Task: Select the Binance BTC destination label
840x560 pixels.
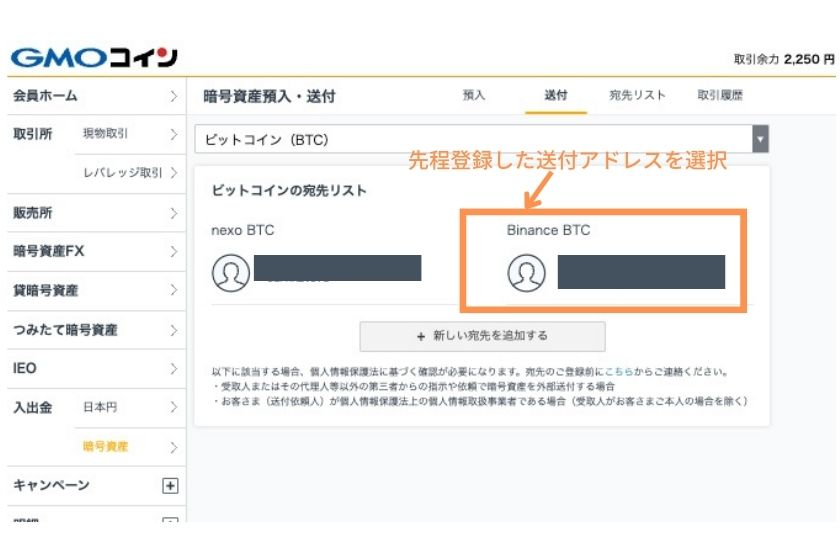Action: click(x=548, y=230)
